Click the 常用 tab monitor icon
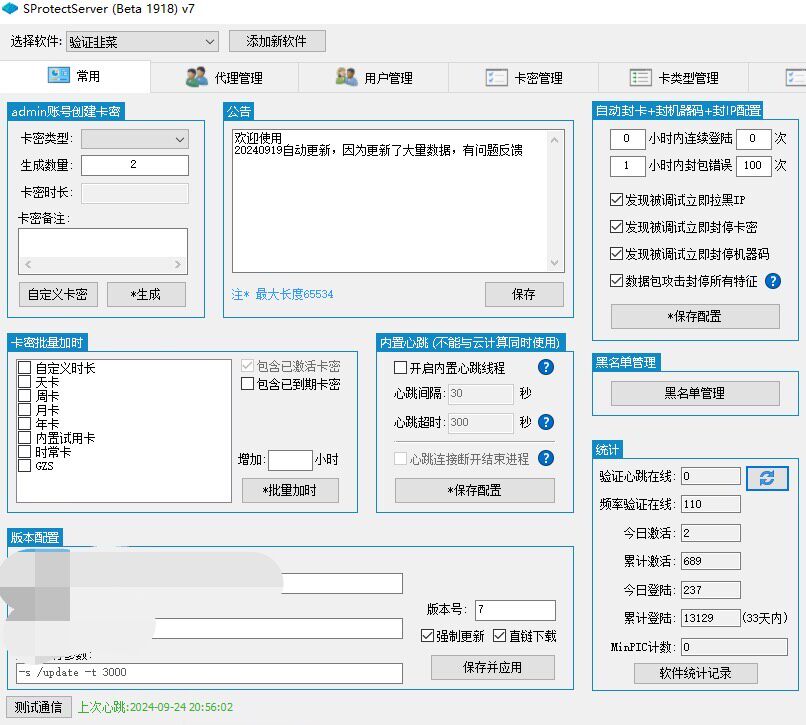This screenshot has height=725, width=806. (59, 76)
